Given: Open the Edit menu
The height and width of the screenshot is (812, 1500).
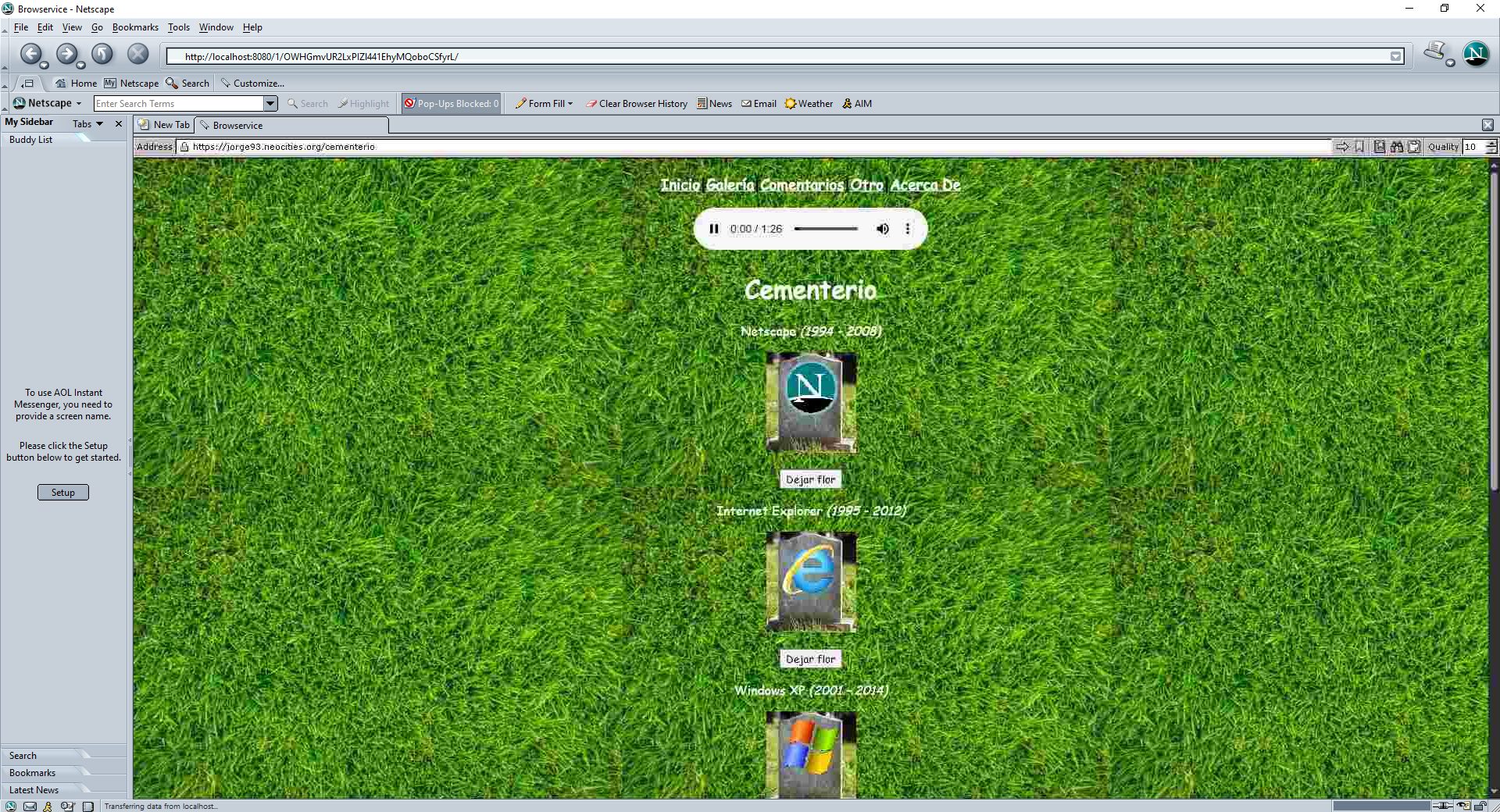Looking at the screenshot, I should pyautogui.click(x=45, y=27).
